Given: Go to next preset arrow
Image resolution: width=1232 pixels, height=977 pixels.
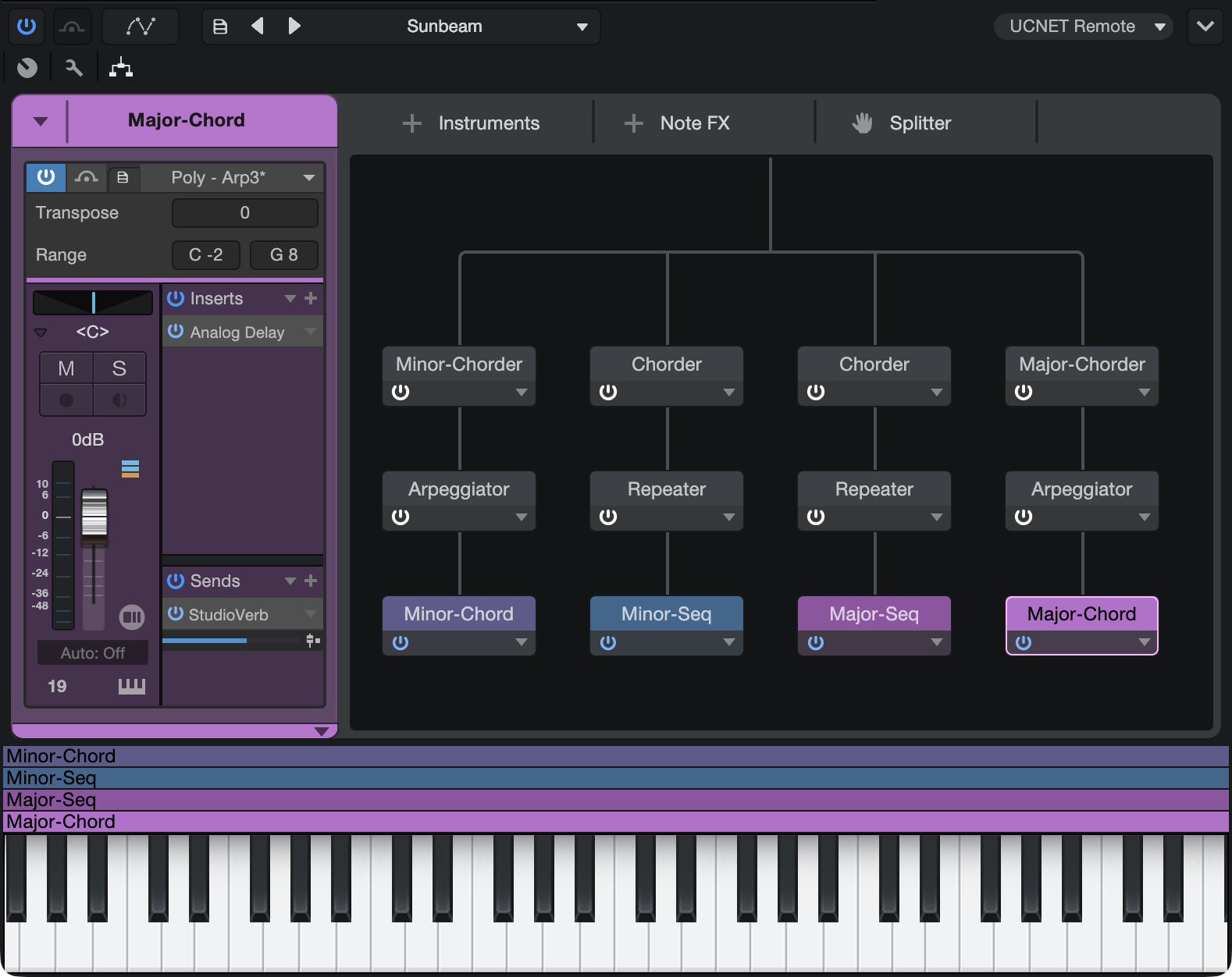Looking at the screenshot, I should tap(294, 26).
